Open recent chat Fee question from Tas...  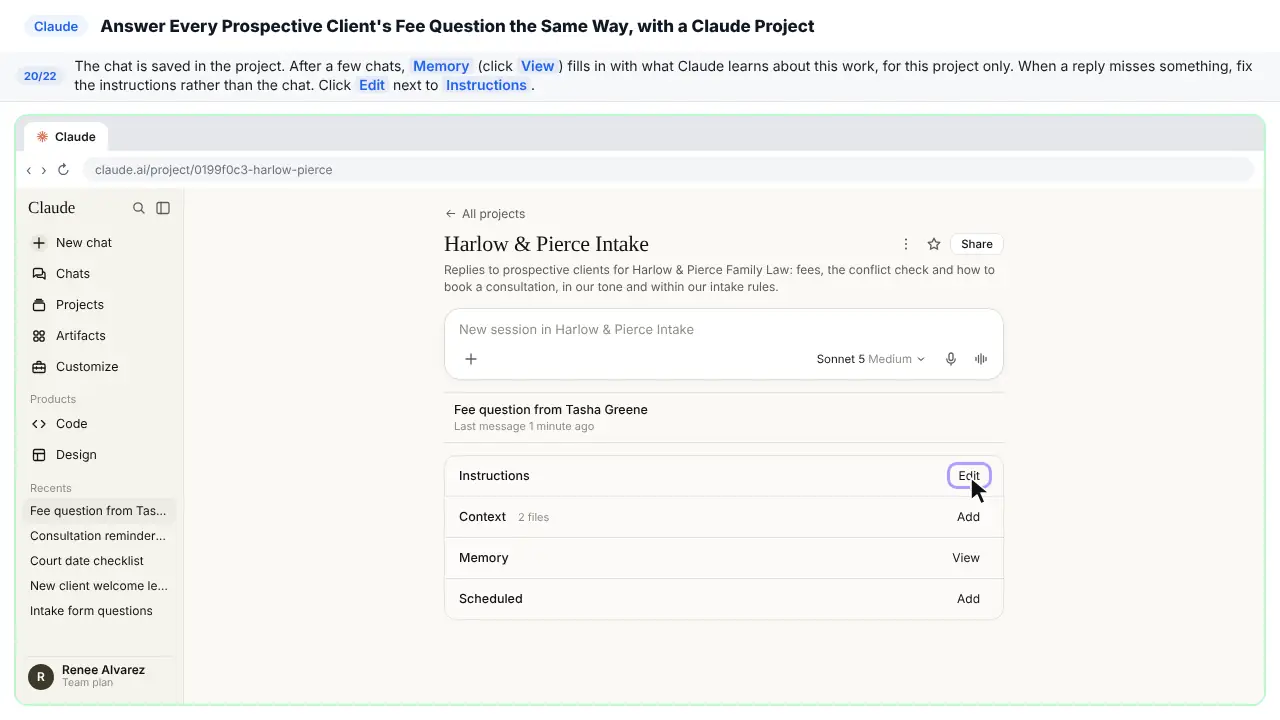(x=98, y=511)
